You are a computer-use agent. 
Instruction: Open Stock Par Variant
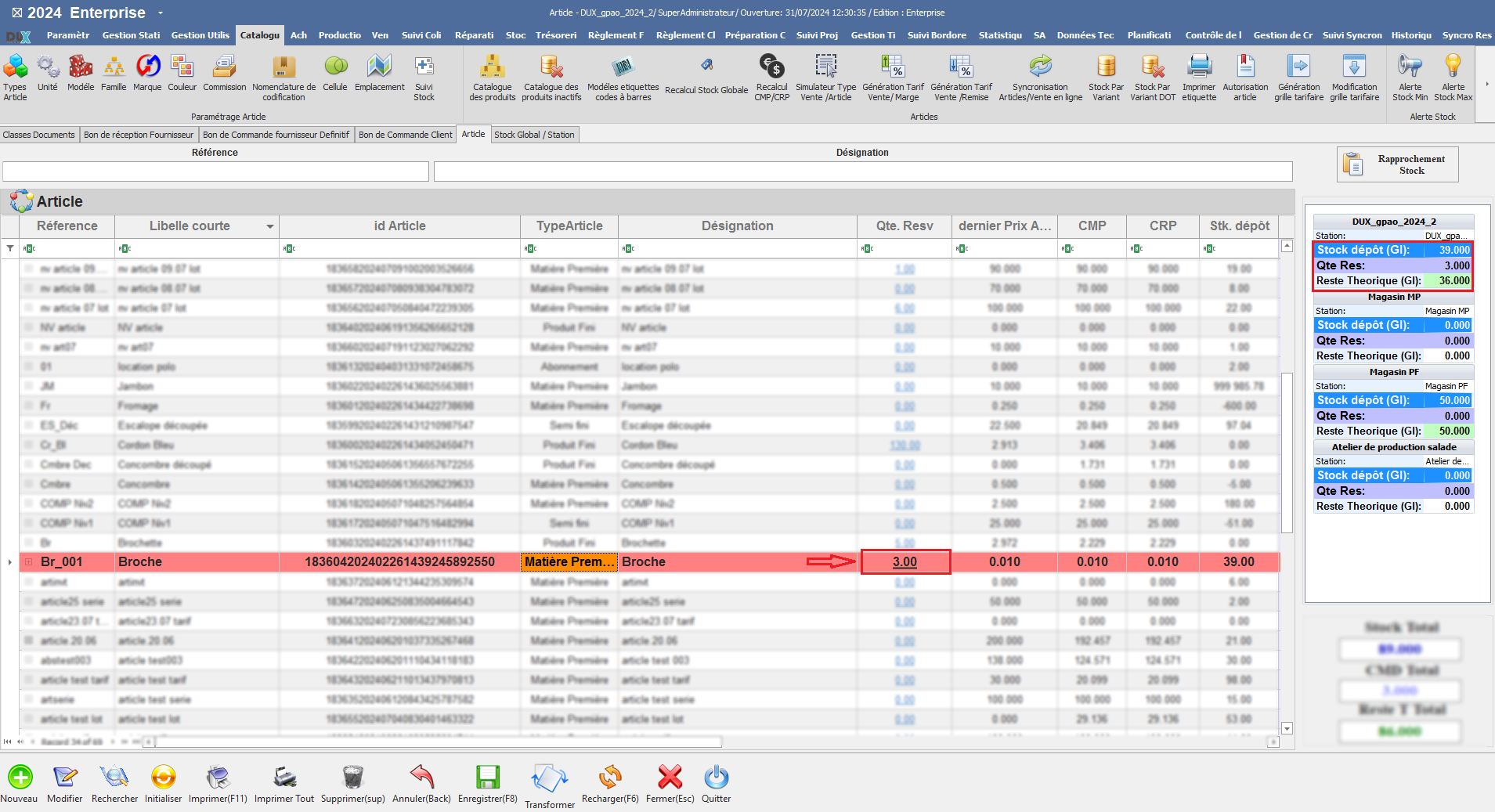pyautogui.click(x=1107, y=77)
